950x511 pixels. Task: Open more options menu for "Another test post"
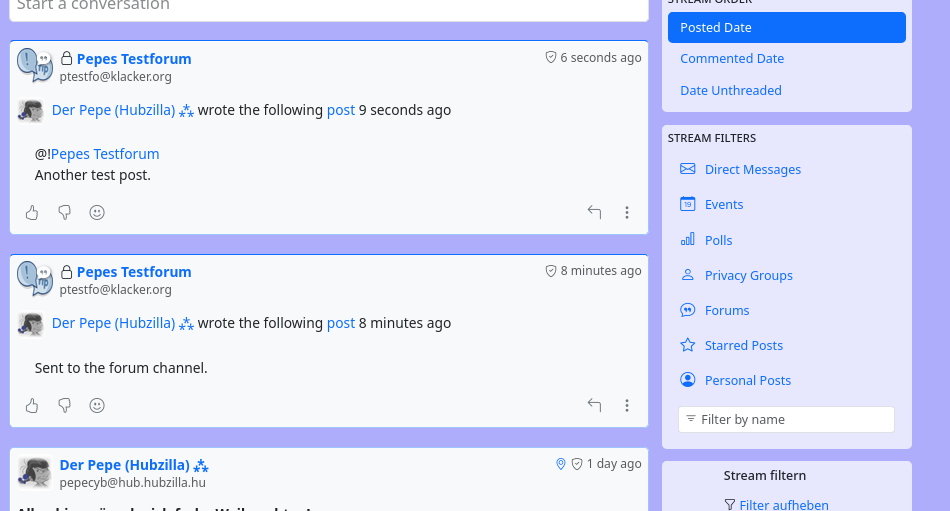tap(627, 212)
